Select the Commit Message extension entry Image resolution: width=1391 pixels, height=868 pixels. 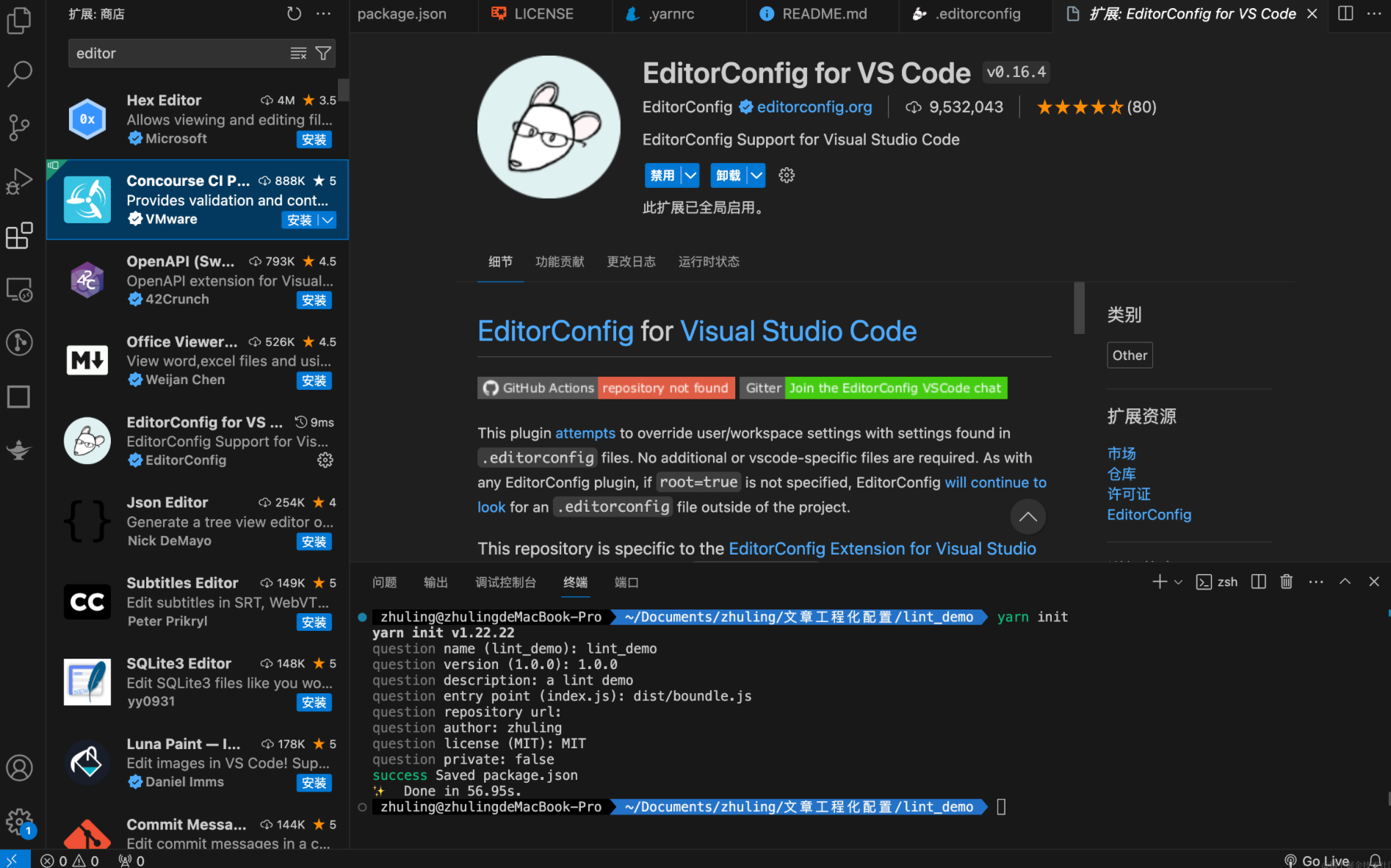pos(197,830)
